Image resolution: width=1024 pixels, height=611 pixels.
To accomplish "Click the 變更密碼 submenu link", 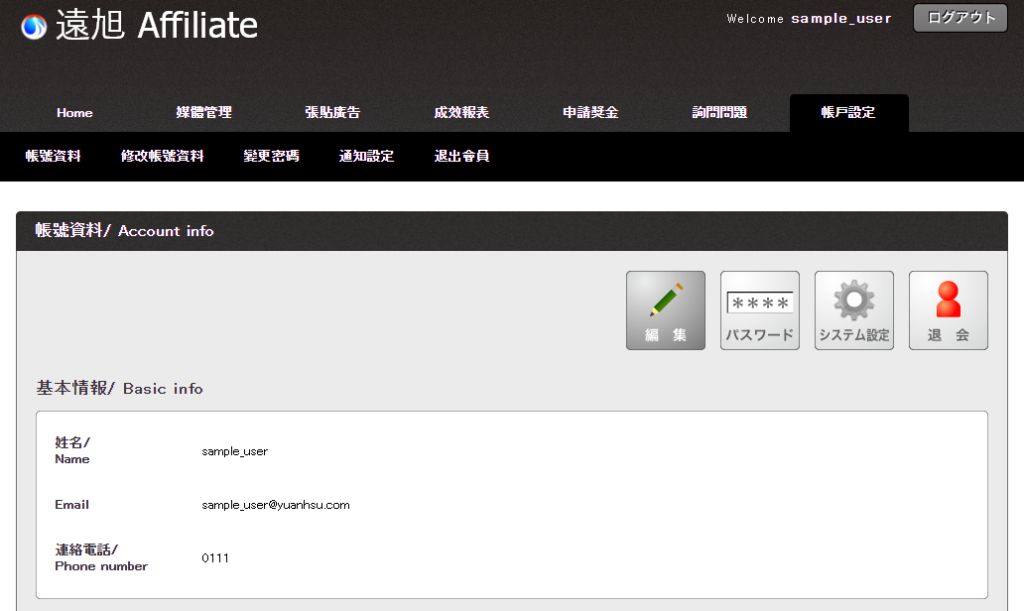I will [x=271, y=156].
